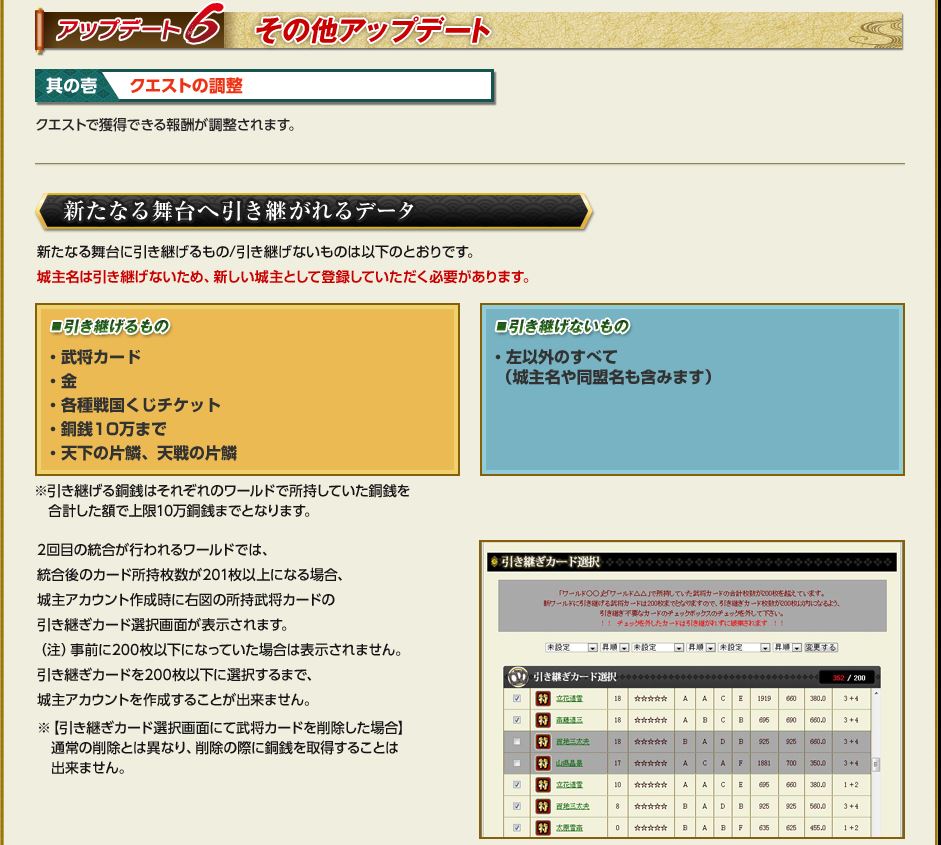The width and height of the screenshot is (941, 845).
Task: Click the 引き継げないもの heading in the blue box
Action: (562, 326)
